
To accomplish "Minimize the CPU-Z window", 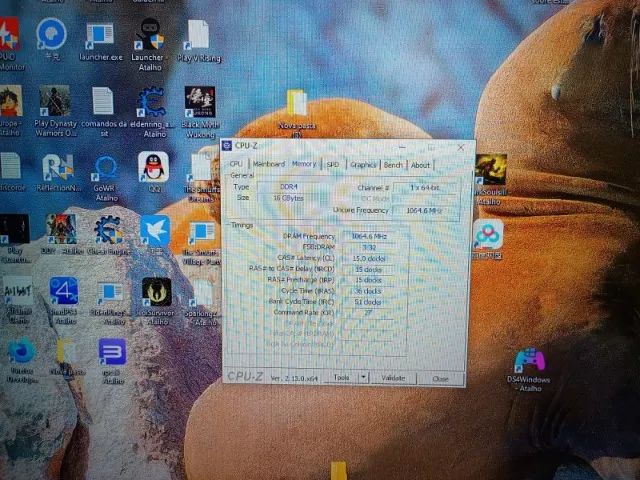I will click(x=402, y=147).
